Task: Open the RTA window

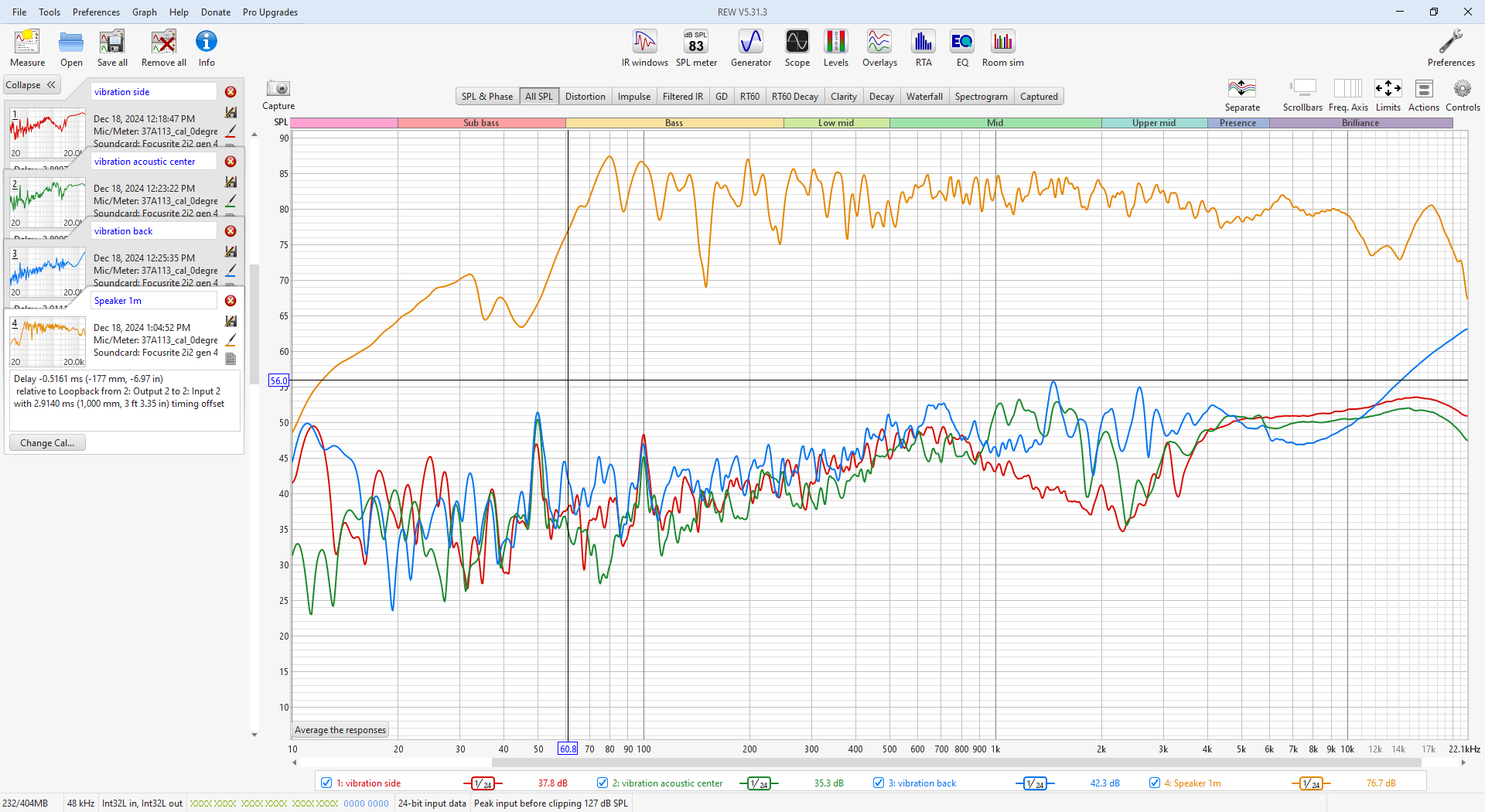Action: click(923, 48)
